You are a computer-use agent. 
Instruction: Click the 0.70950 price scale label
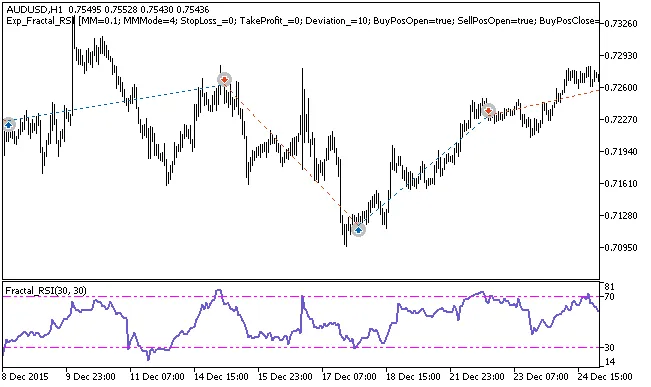(x=622, y=247)
